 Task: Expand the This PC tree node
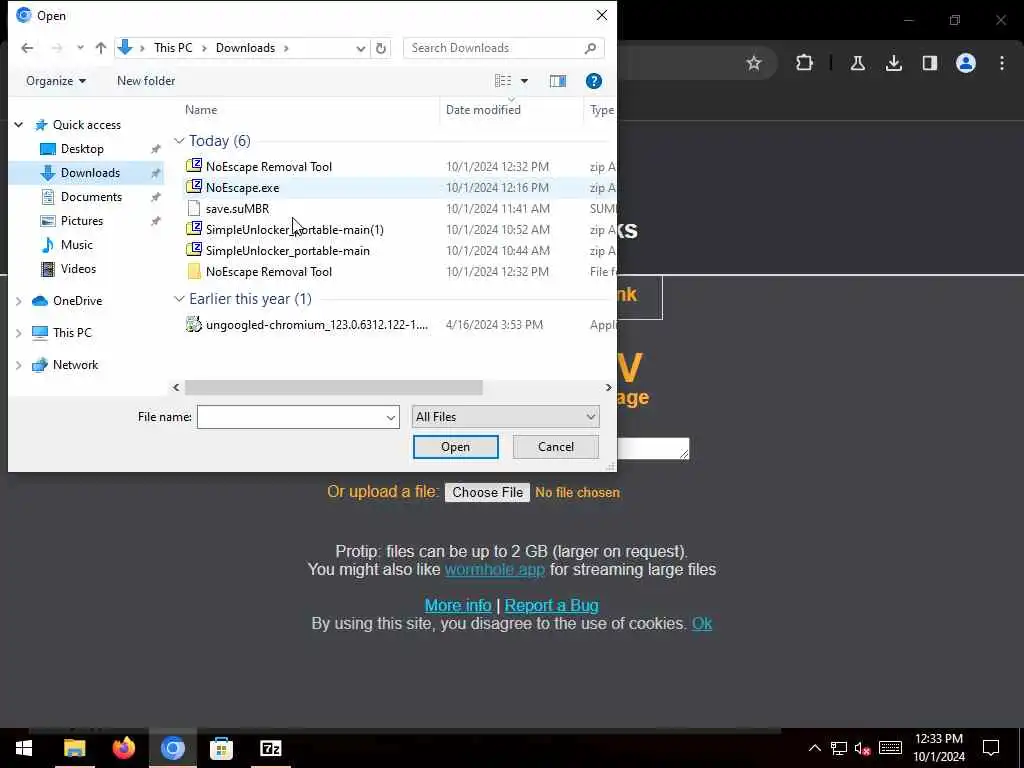tap(19, 333)
